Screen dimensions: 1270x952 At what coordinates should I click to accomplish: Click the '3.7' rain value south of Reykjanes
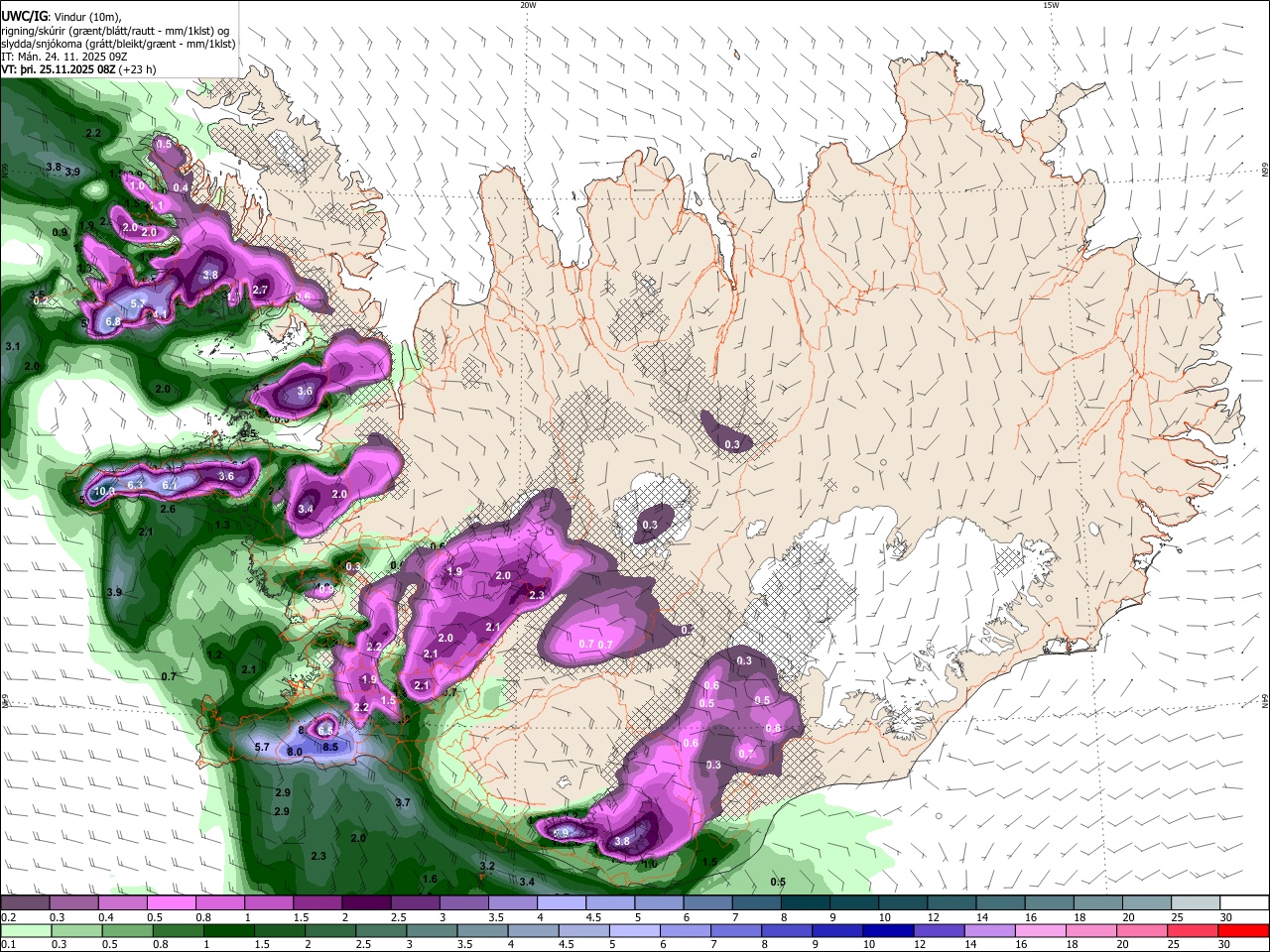pos(403,802)
